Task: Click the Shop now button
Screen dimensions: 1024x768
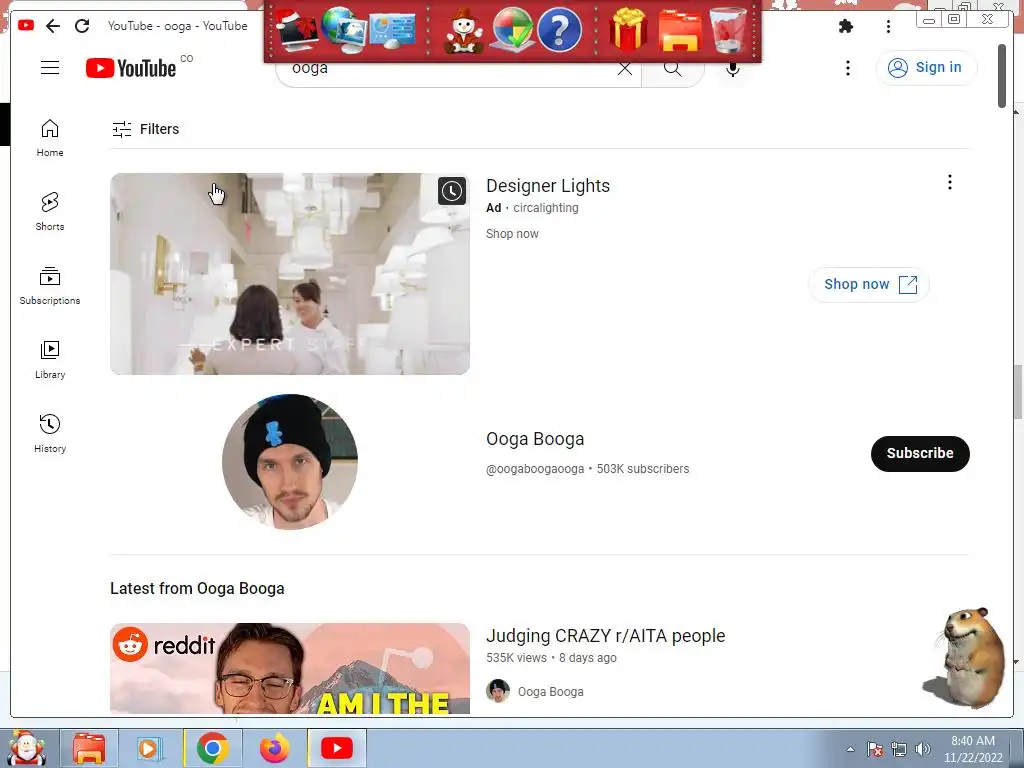Action: pyautogui.click(x=869, y=285)
